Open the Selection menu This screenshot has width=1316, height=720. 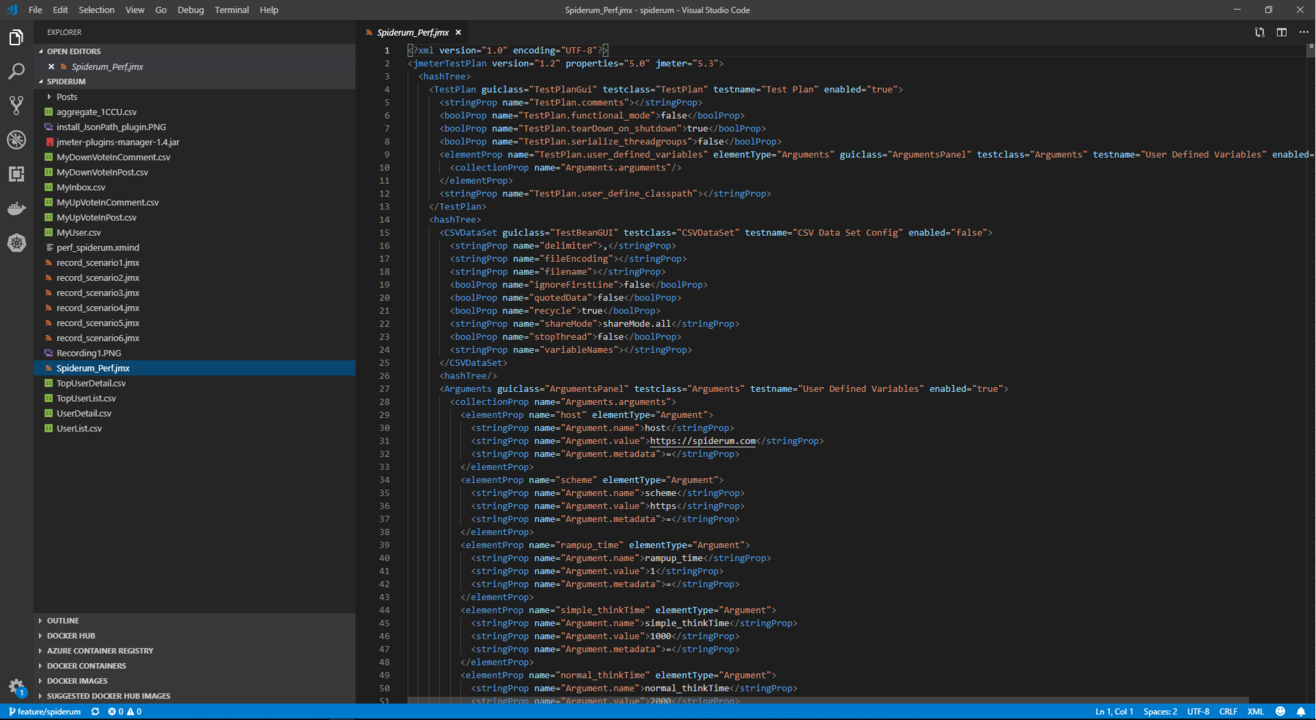[x=96, y=10]
